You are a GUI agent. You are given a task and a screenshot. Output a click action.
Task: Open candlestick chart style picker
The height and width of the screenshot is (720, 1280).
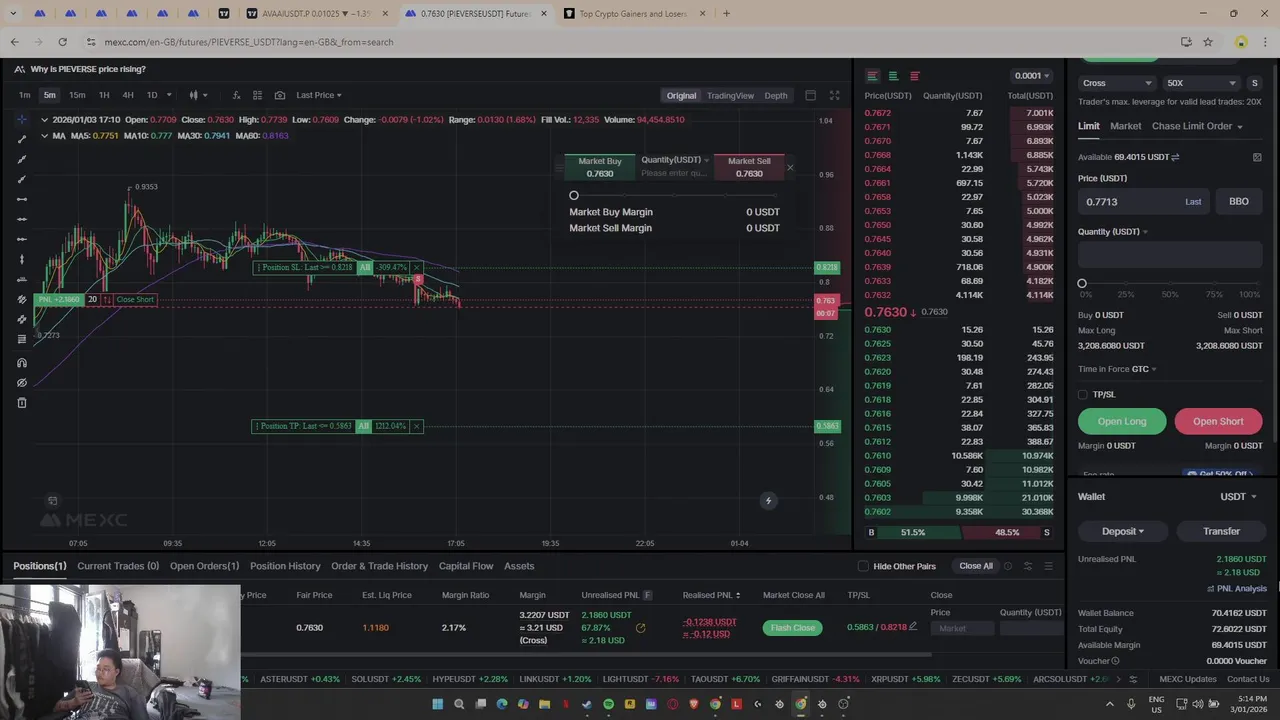point(198,95)
